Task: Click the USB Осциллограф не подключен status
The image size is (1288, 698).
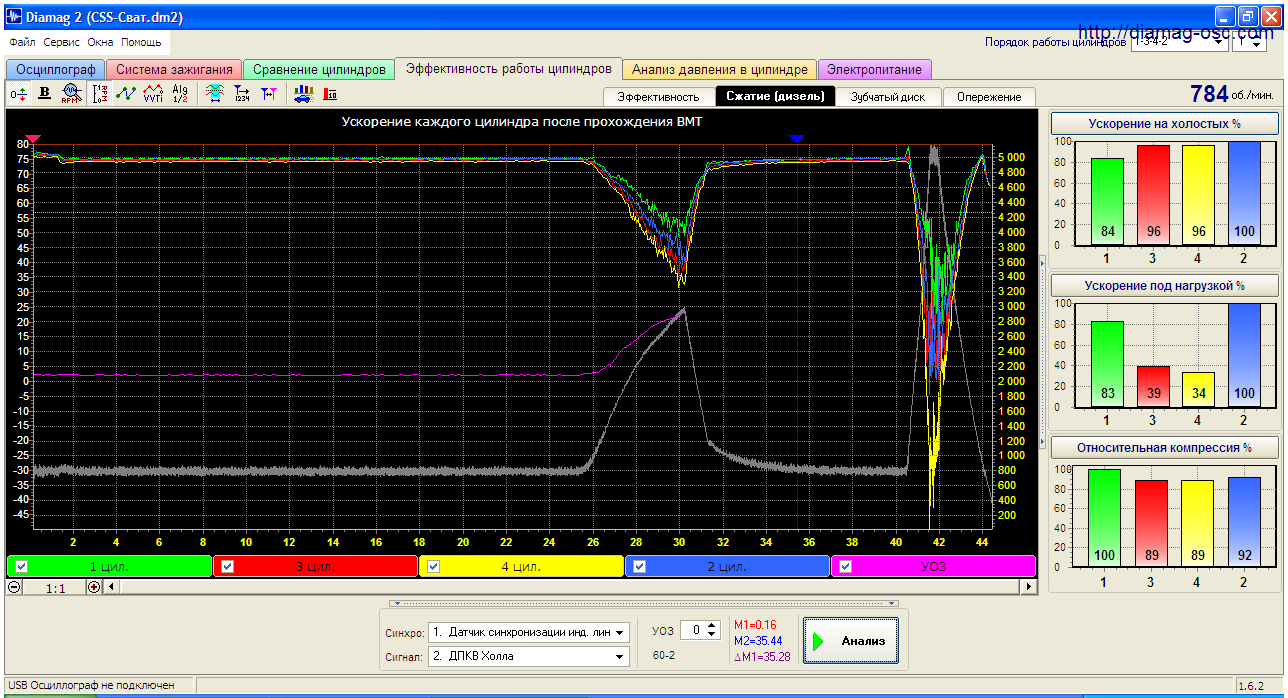Action: point(90,685)
